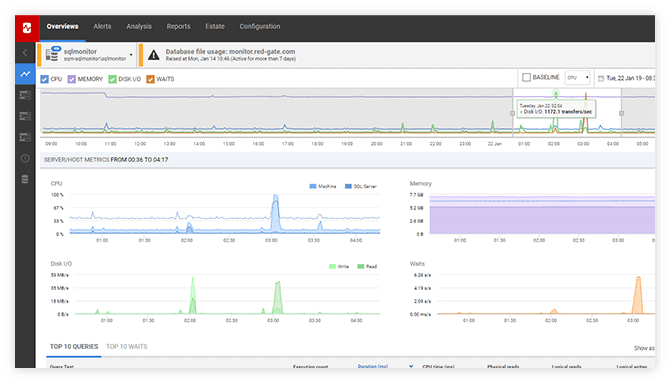Image resolution: width=670 pixels, height=384 pixels.
Task: Open the sqlmonitor server selector dropdown
Action: [131, 55]
